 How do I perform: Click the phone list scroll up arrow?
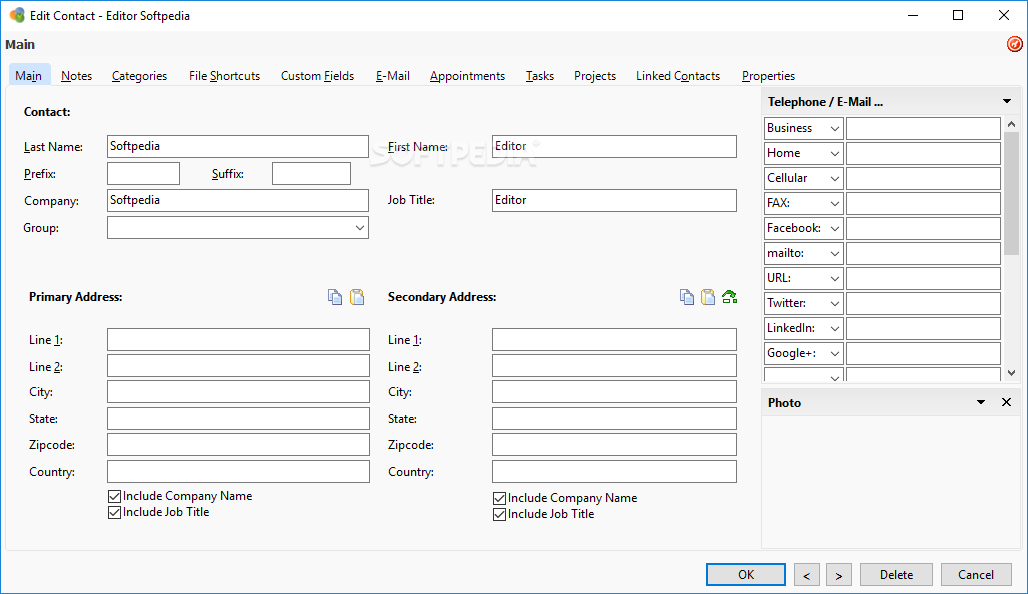pos(1012,124)
